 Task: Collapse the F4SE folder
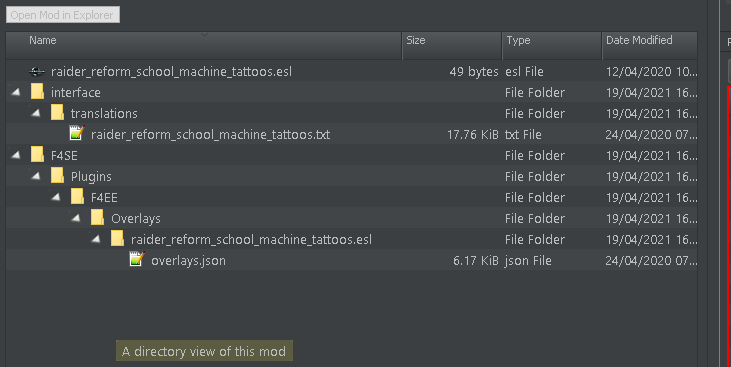(x=16, y=155)
